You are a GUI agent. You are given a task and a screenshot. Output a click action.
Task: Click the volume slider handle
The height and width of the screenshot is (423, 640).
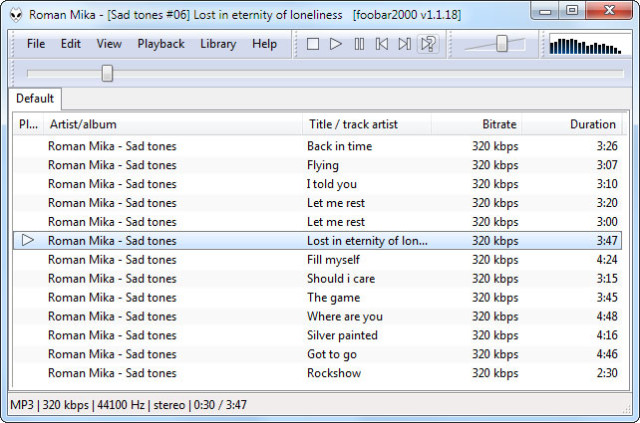tap(502, 44)
